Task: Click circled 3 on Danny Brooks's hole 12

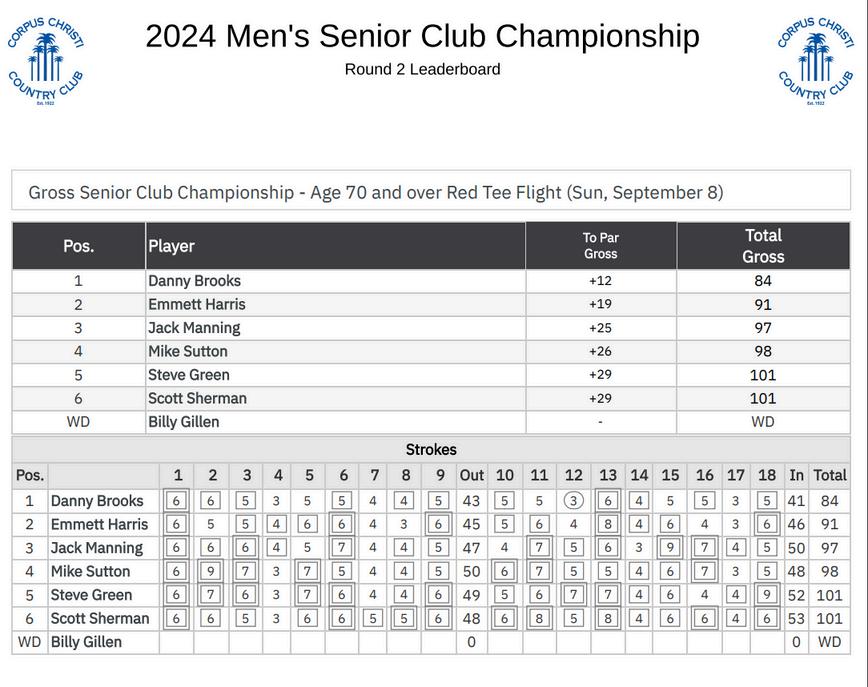Action: [x=573, y=501]
